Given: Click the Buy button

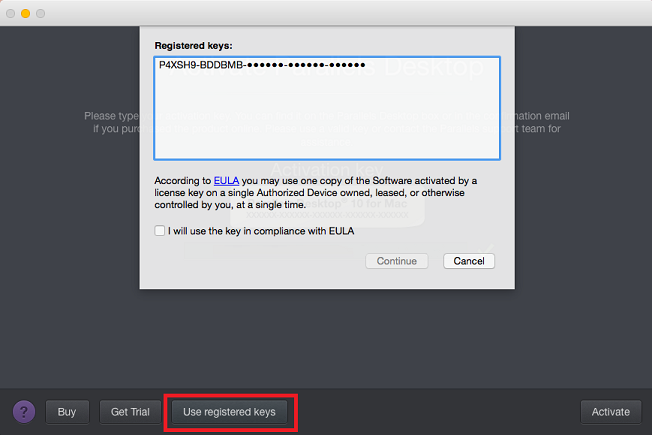Looking at the screenshot, I should [x=67, y=412].
